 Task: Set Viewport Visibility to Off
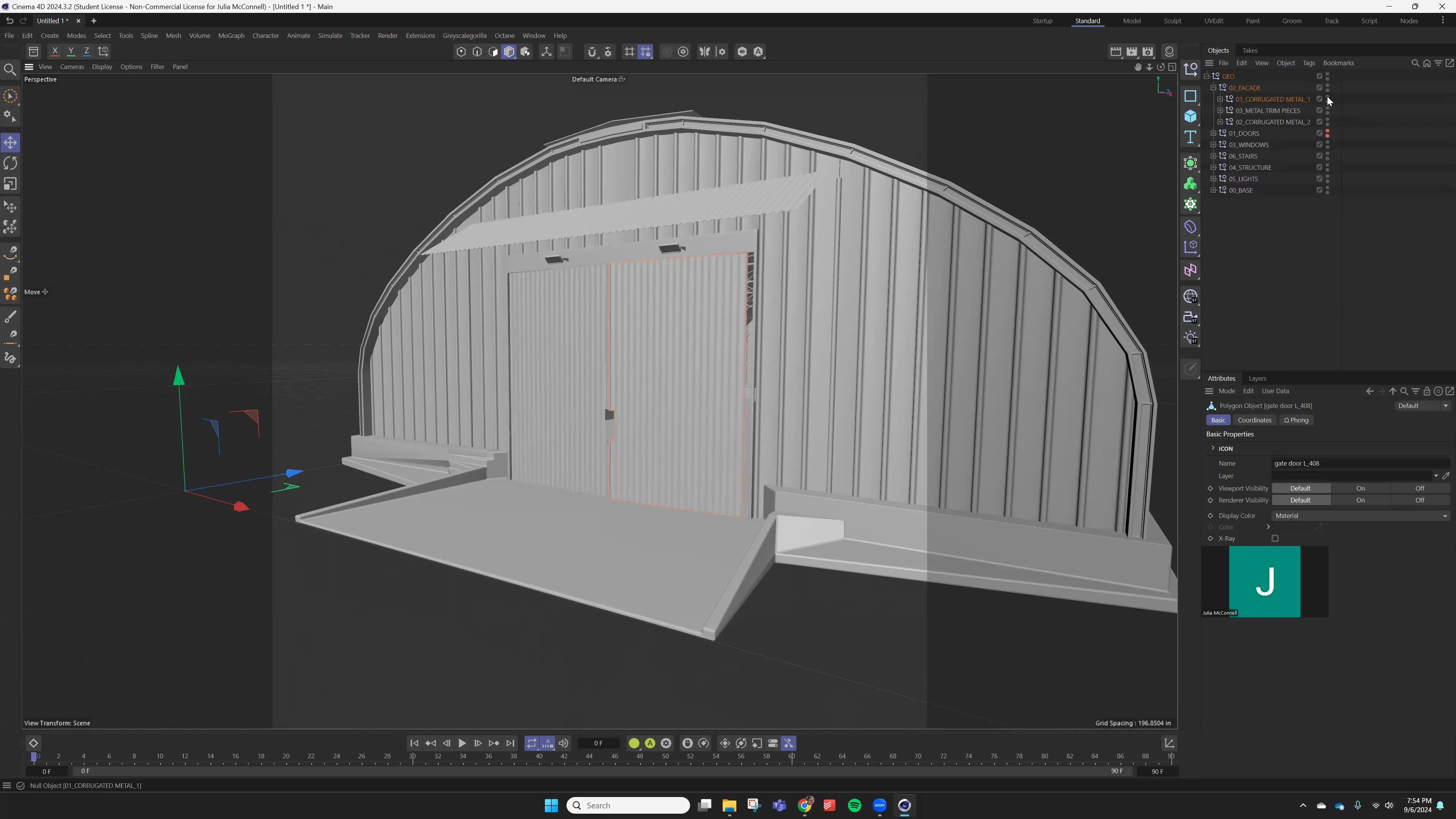[1419, 488]
